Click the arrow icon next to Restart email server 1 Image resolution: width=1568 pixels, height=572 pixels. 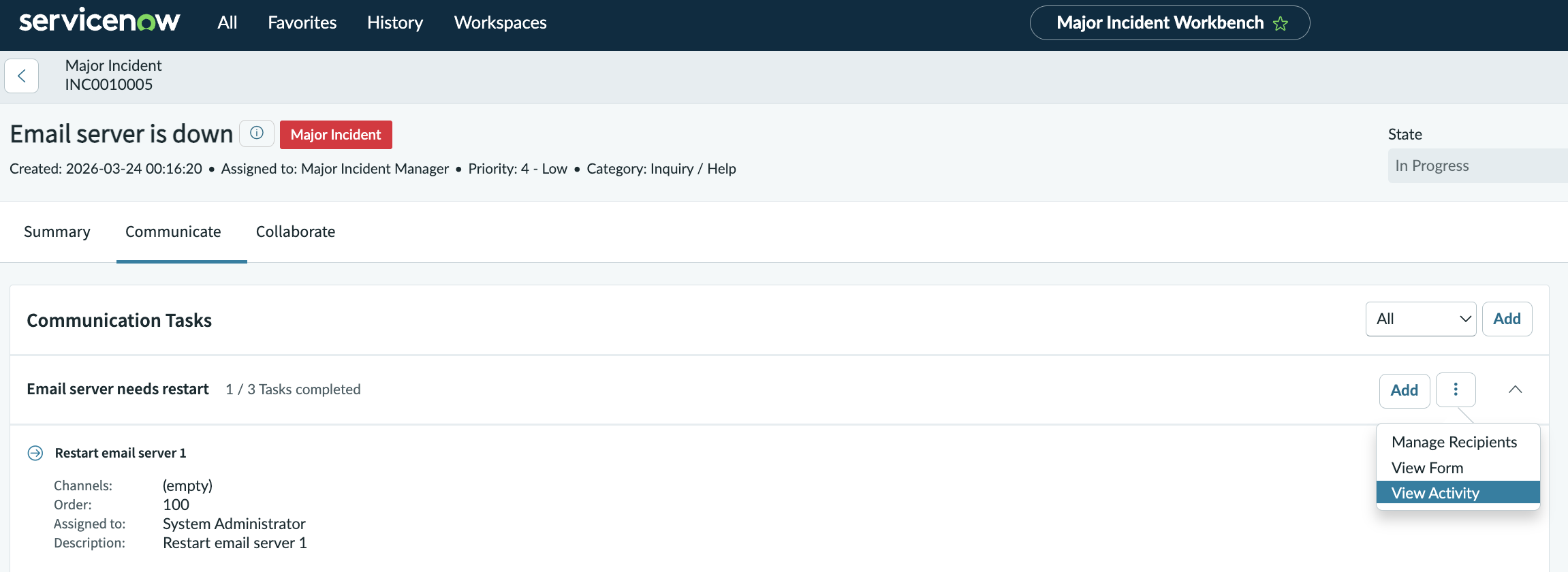[35, 453]
